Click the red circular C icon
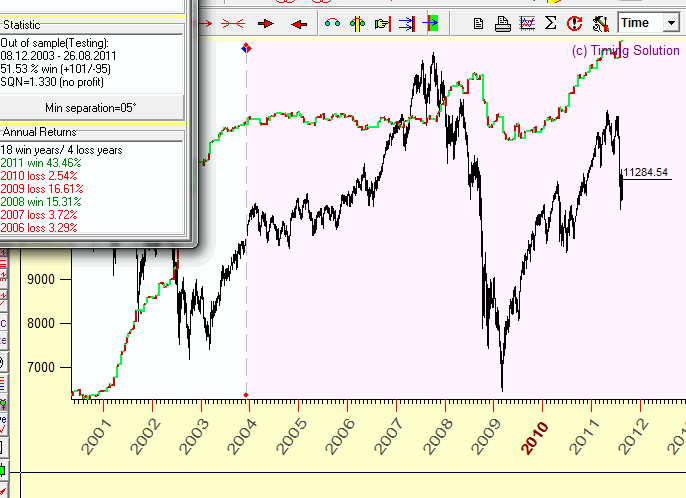The image size is (686, 498). (574, 22)
